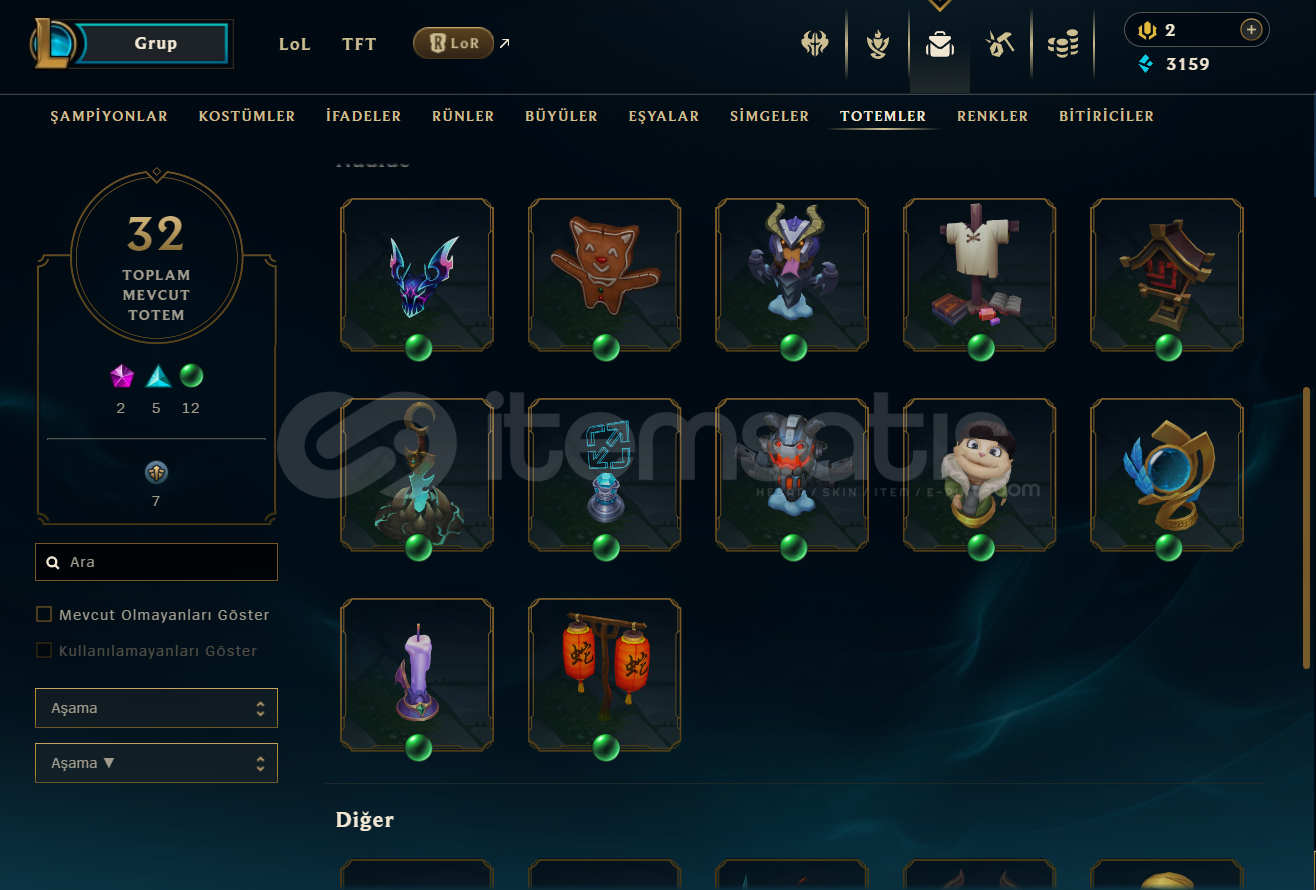Open the Collection backpack icon

[x=939, y=44]
